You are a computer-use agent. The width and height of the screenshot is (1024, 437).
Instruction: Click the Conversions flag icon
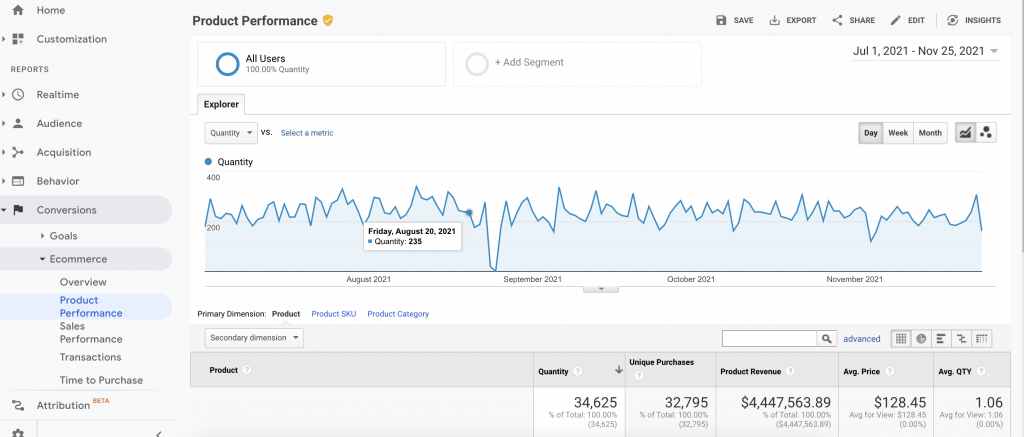coord(18,210)
